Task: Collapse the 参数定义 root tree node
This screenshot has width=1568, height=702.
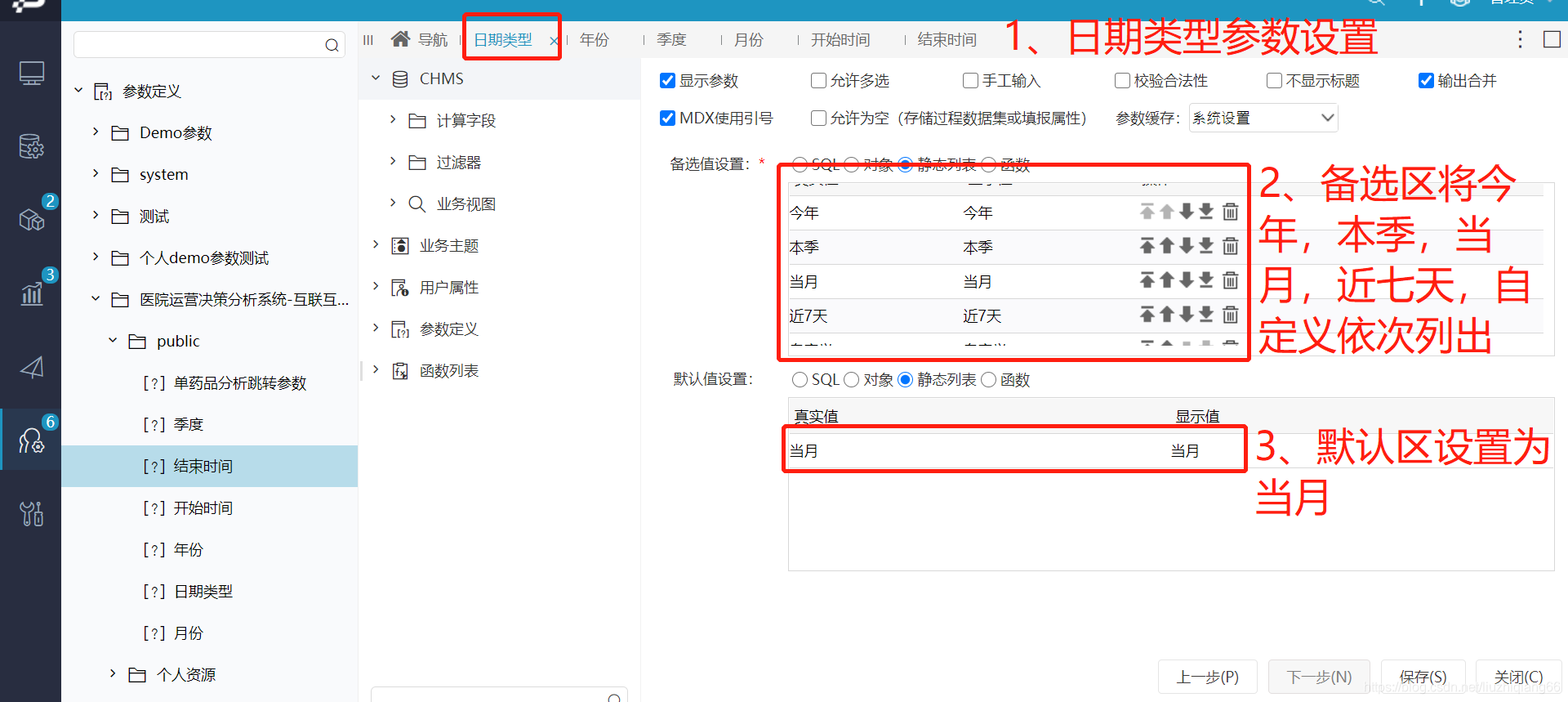Action: click(x=78, y=90)
